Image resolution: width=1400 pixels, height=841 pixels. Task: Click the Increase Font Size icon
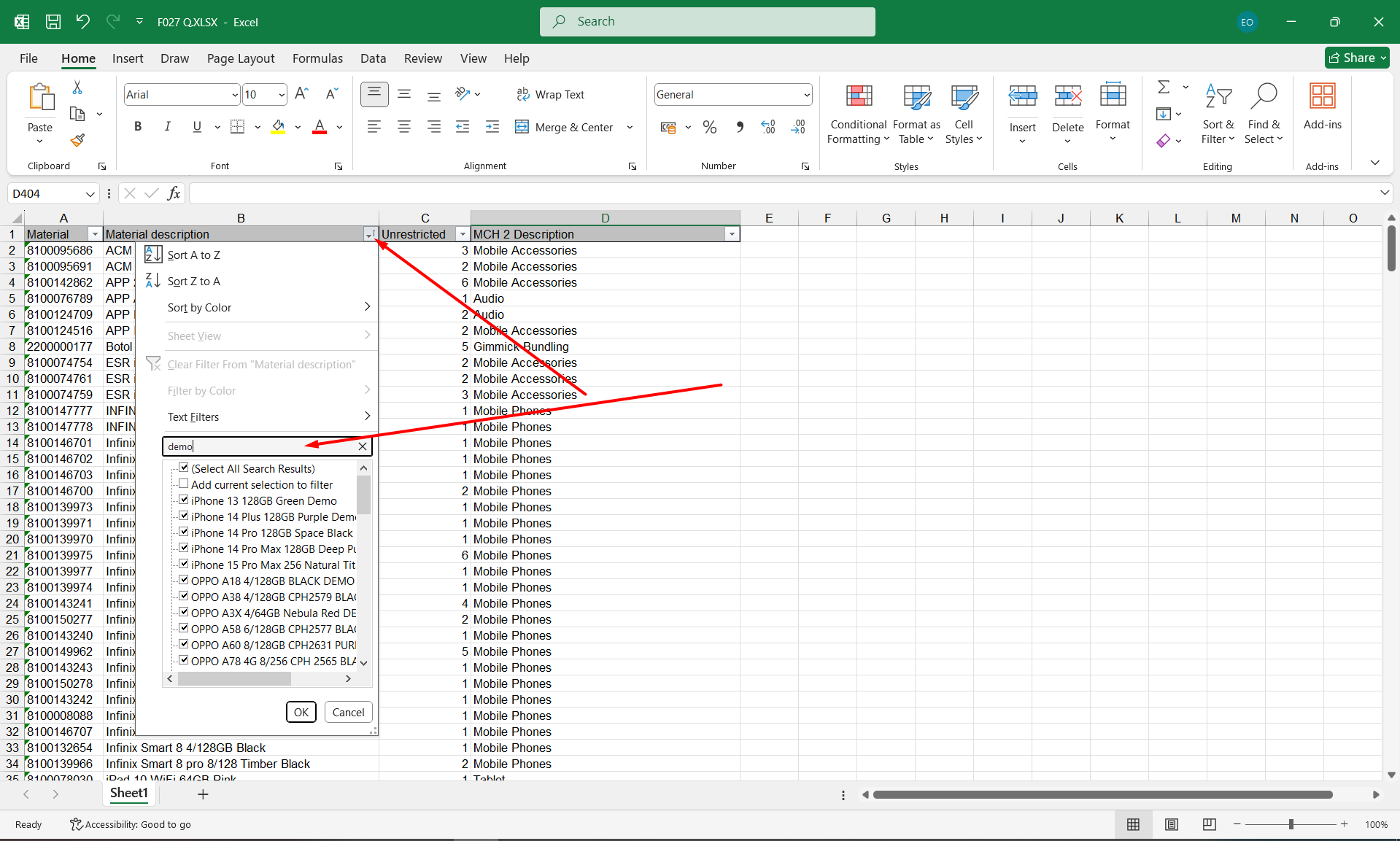(301, 94)
